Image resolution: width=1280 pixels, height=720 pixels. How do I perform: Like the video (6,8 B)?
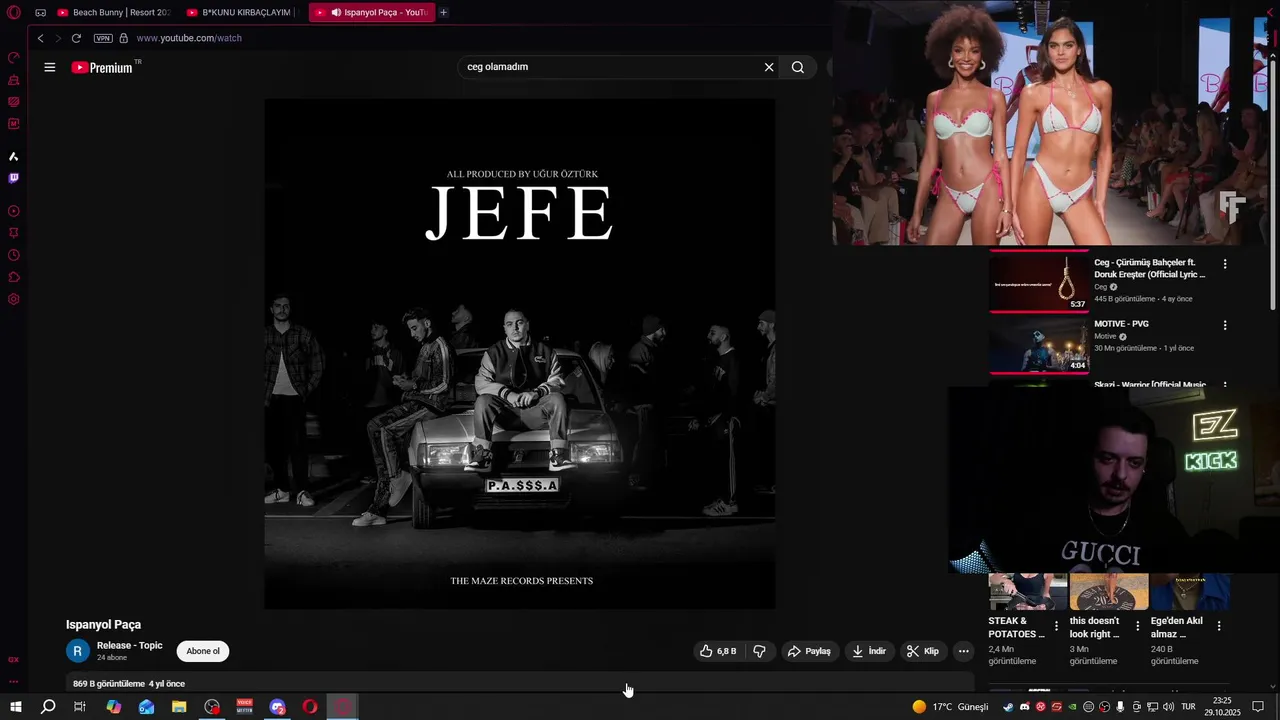(719, 651)
